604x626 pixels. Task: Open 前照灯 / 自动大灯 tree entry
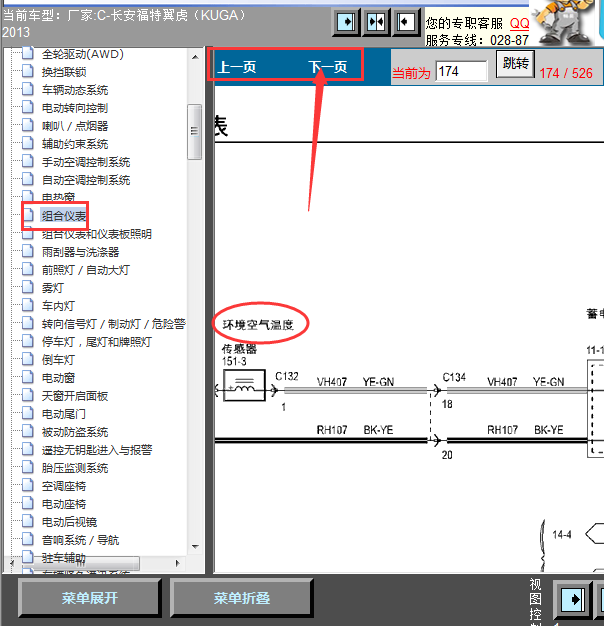(x=86, y=270)
